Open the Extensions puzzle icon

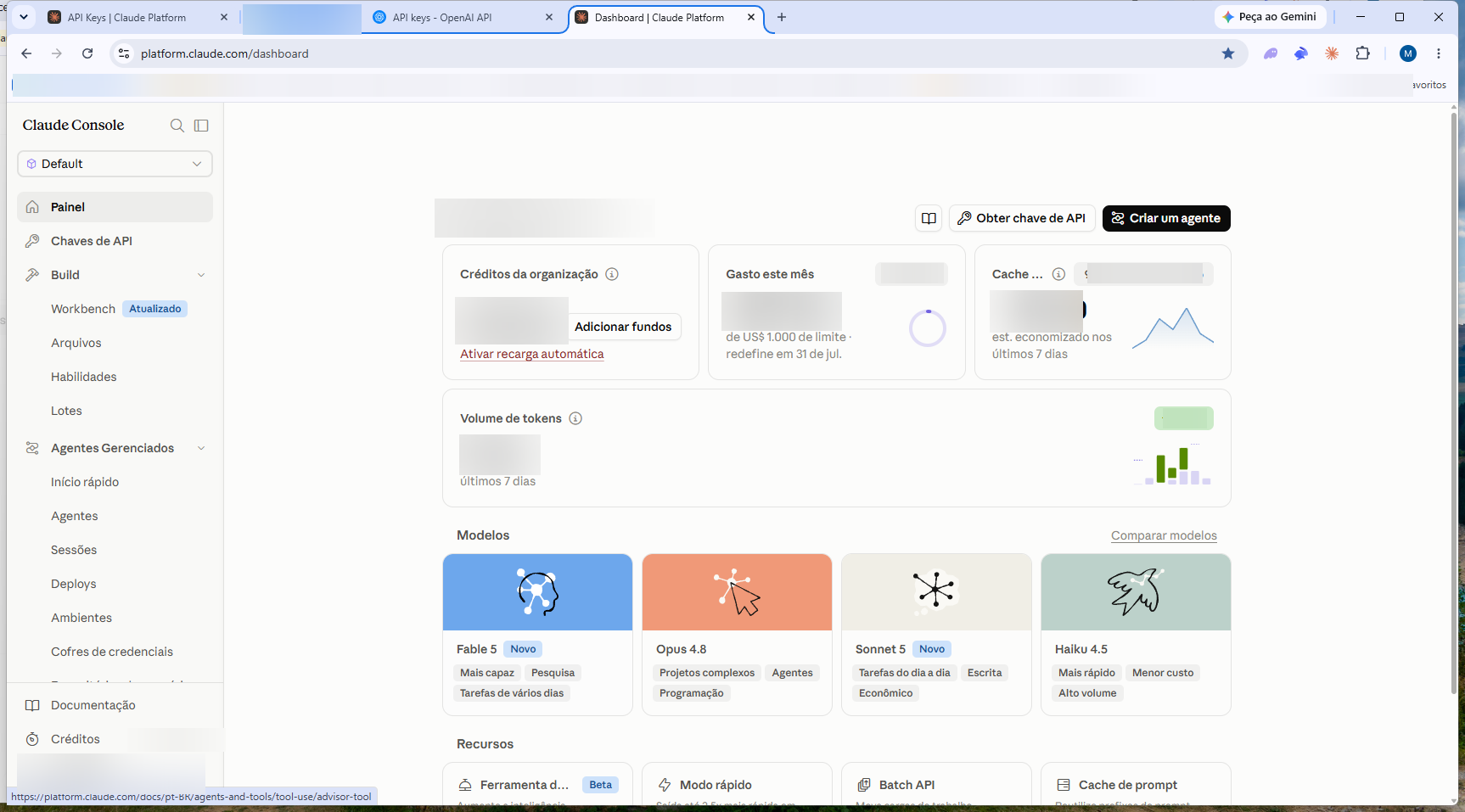coord(1363,53)
